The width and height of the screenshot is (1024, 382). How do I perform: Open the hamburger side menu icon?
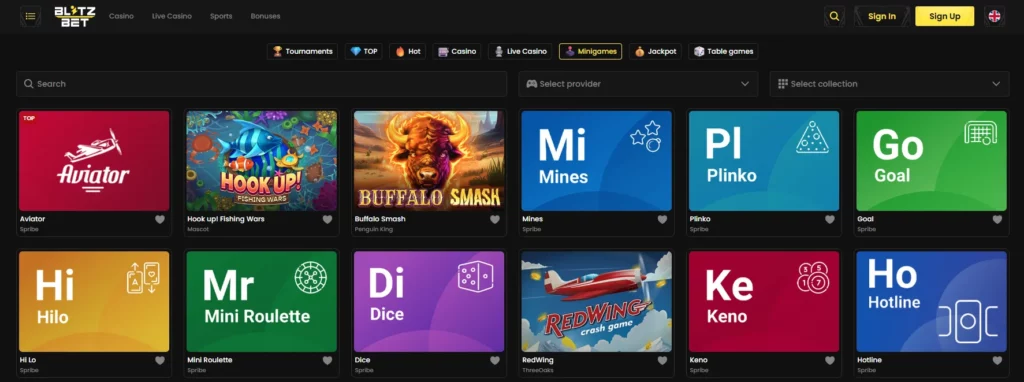point(30,16)
